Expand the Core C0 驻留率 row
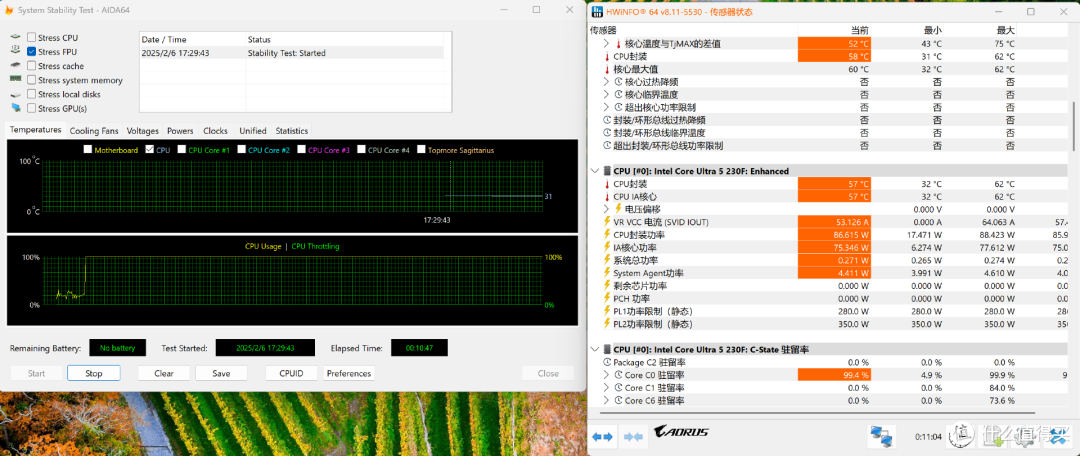1080x456 pixels. 606,375
